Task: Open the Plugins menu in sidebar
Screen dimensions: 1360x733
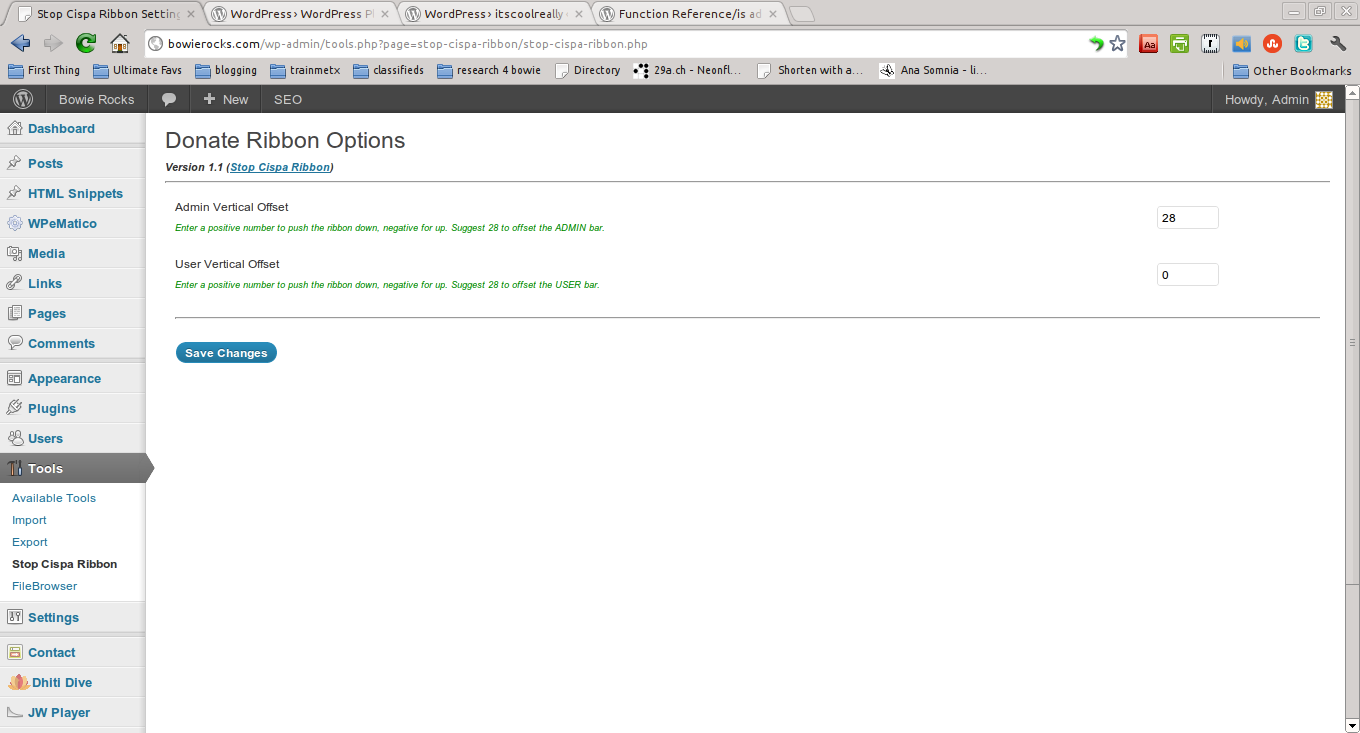Action: point(52,408)
